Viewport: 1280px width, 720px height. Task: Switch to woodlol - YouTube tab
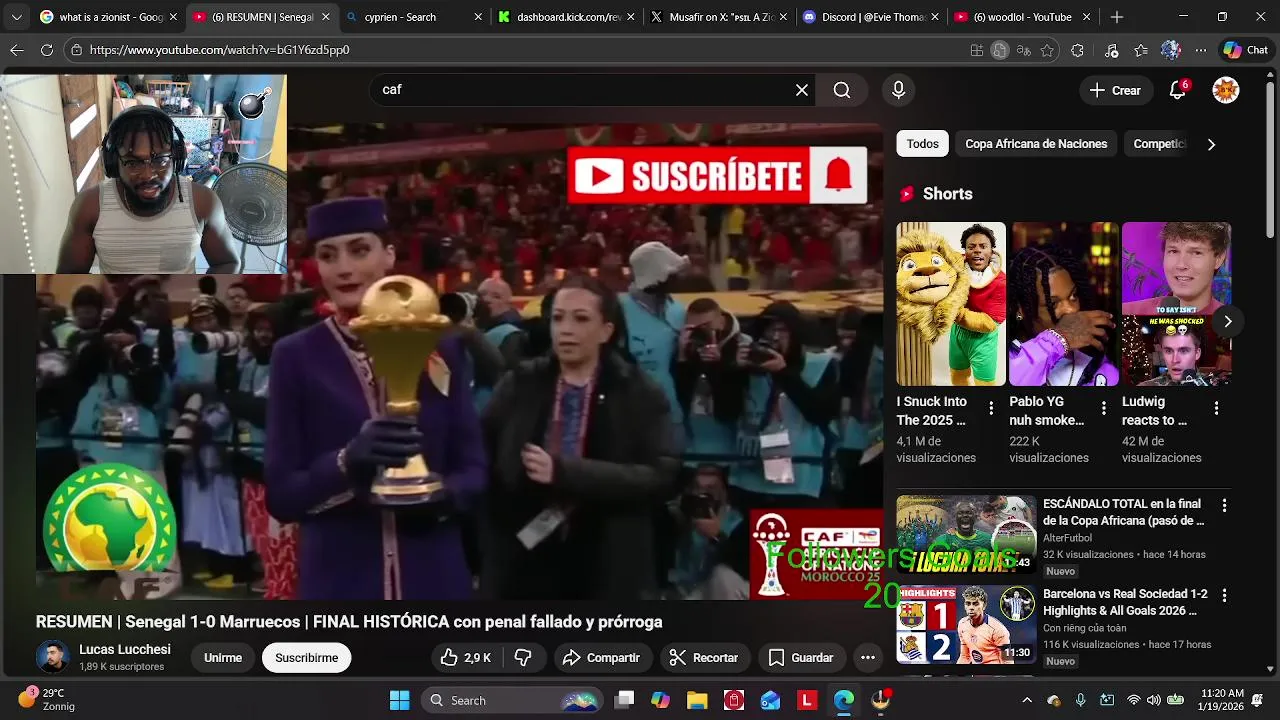(1022, 17)
